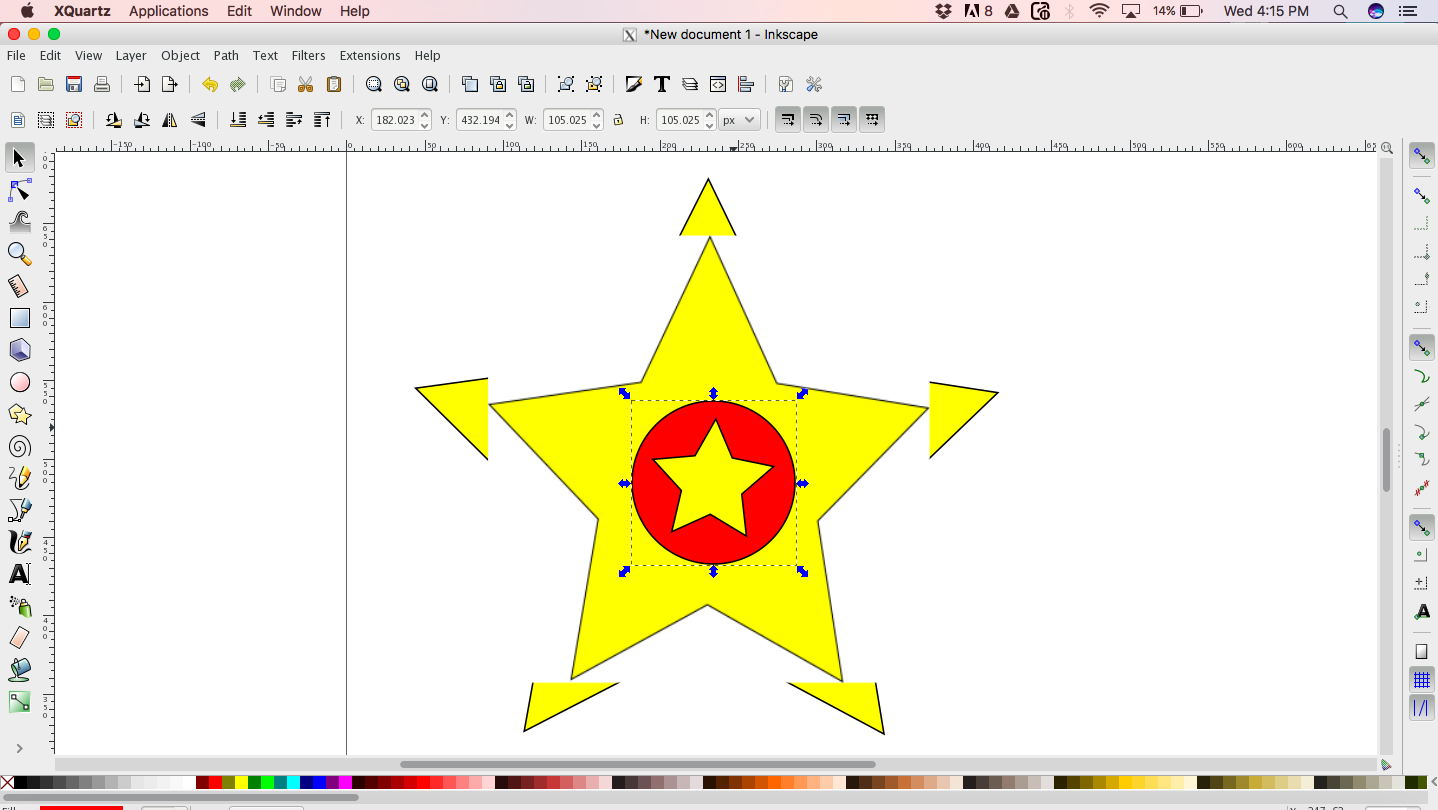The image size is (1438, 810).
Task: Open the Extensions menu
Action: [370, 56]
